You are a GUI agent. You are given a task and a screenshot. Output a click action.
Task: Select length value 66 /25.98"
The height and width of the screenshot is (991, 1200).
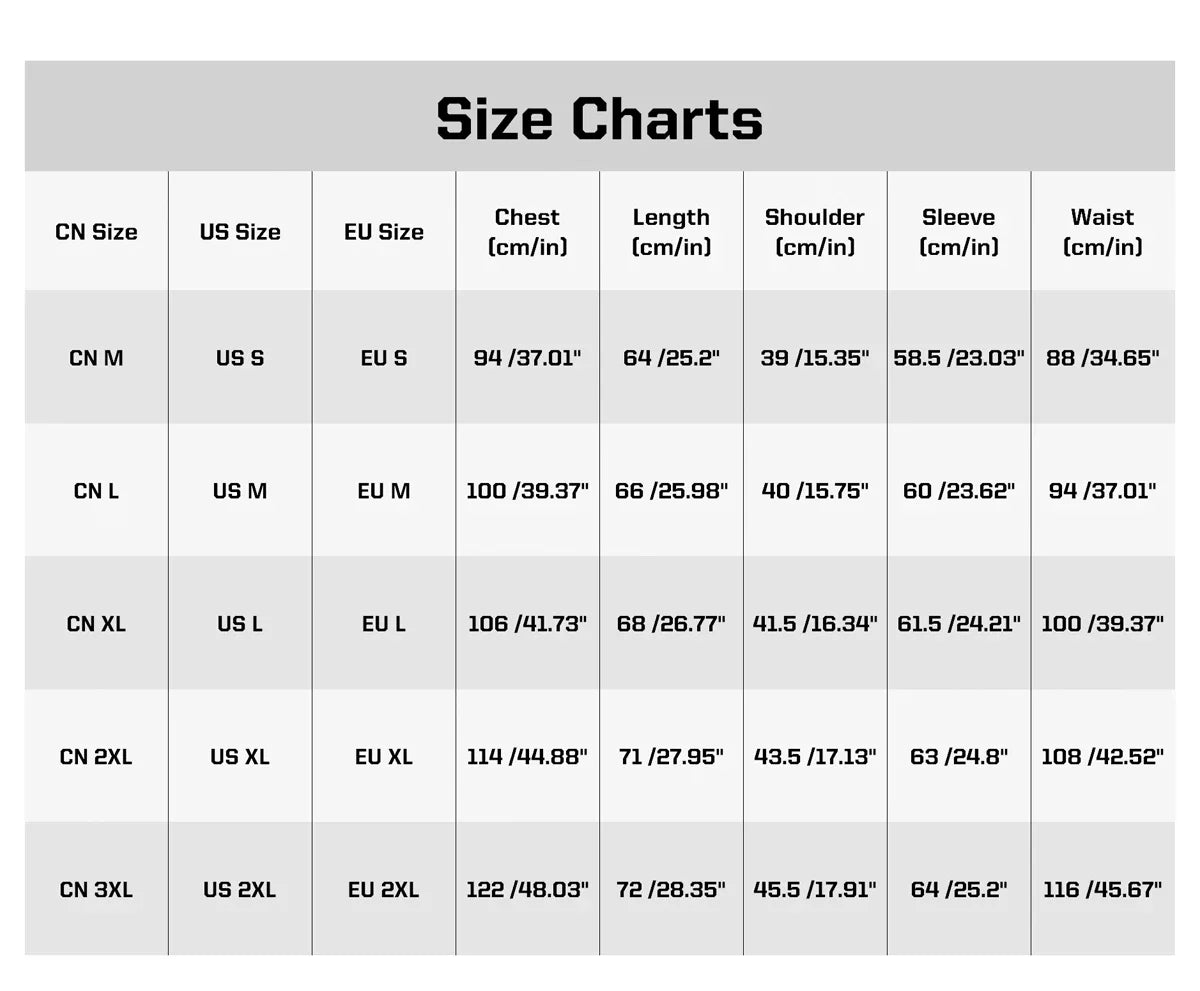(671, 491)
